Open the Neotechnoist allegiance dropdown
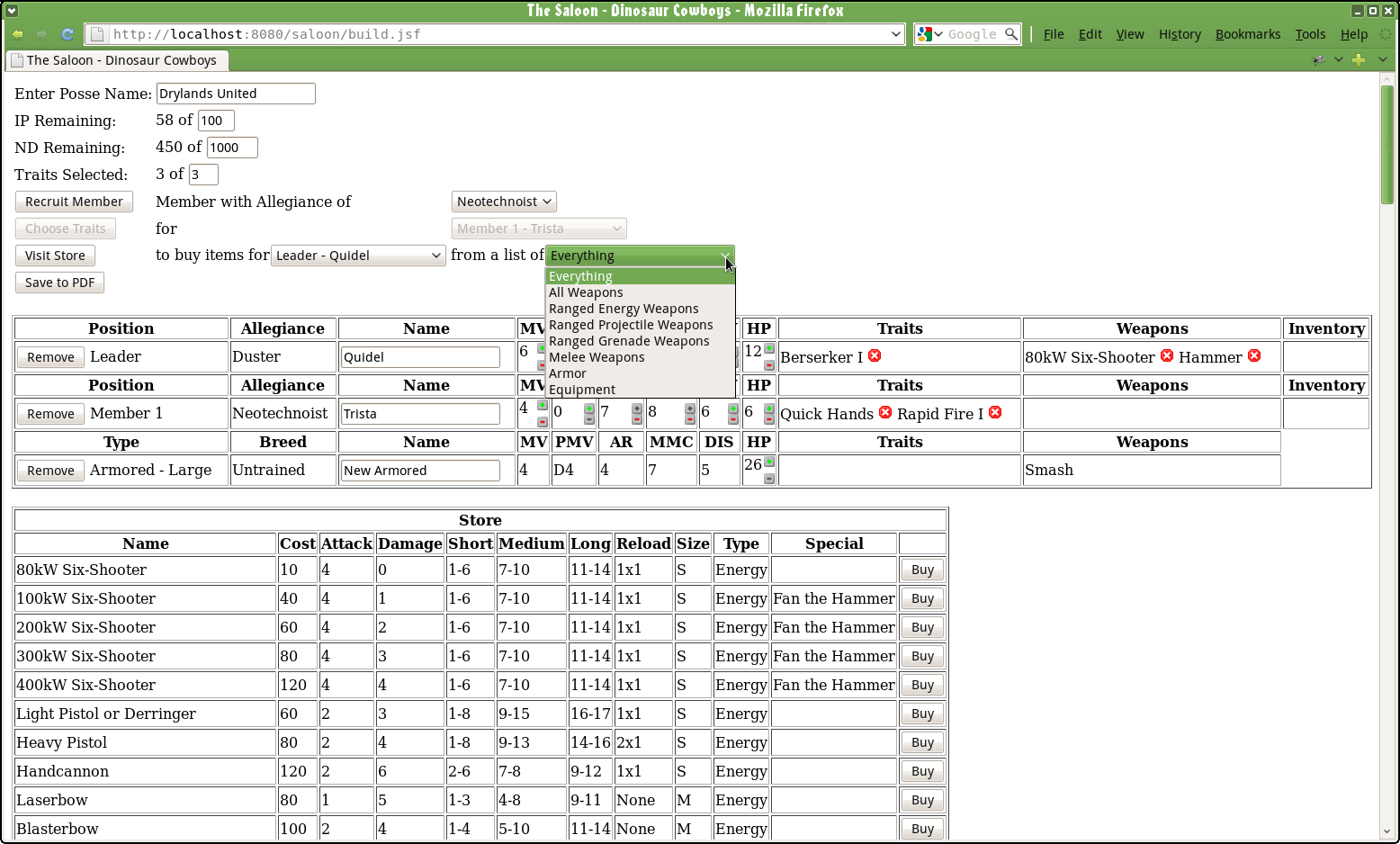The height and width of the screenshot is (844, 1400). (x=504, y=202)
